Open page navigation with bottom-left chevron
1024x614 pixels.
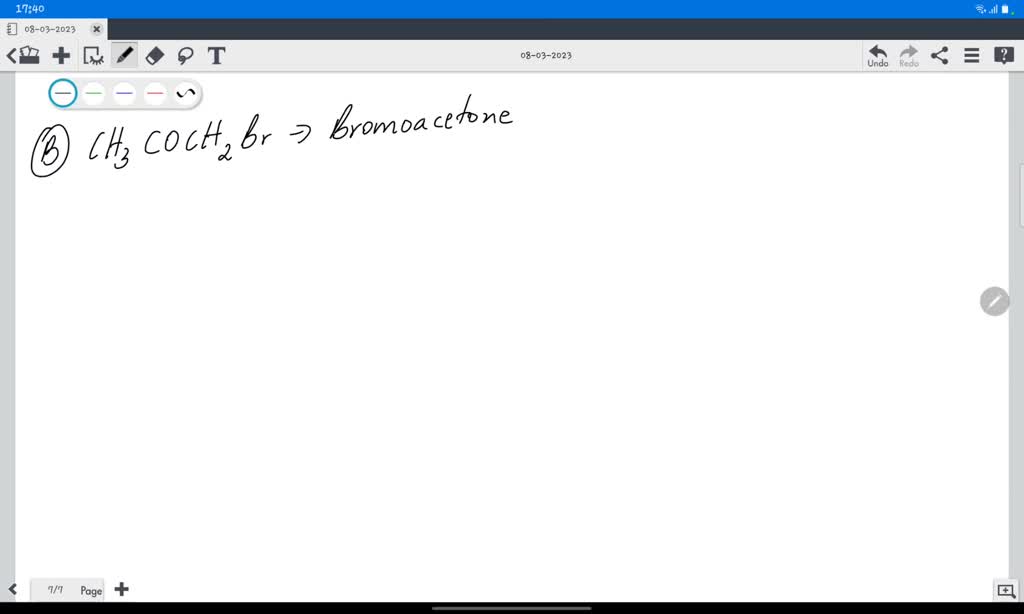tap(10, 590)
